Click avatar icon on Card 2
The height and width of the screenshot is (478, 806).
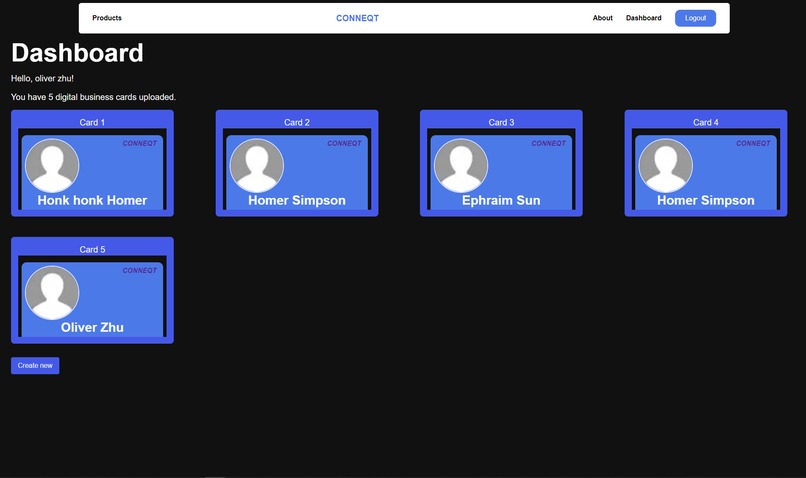[x=257, y=166]
